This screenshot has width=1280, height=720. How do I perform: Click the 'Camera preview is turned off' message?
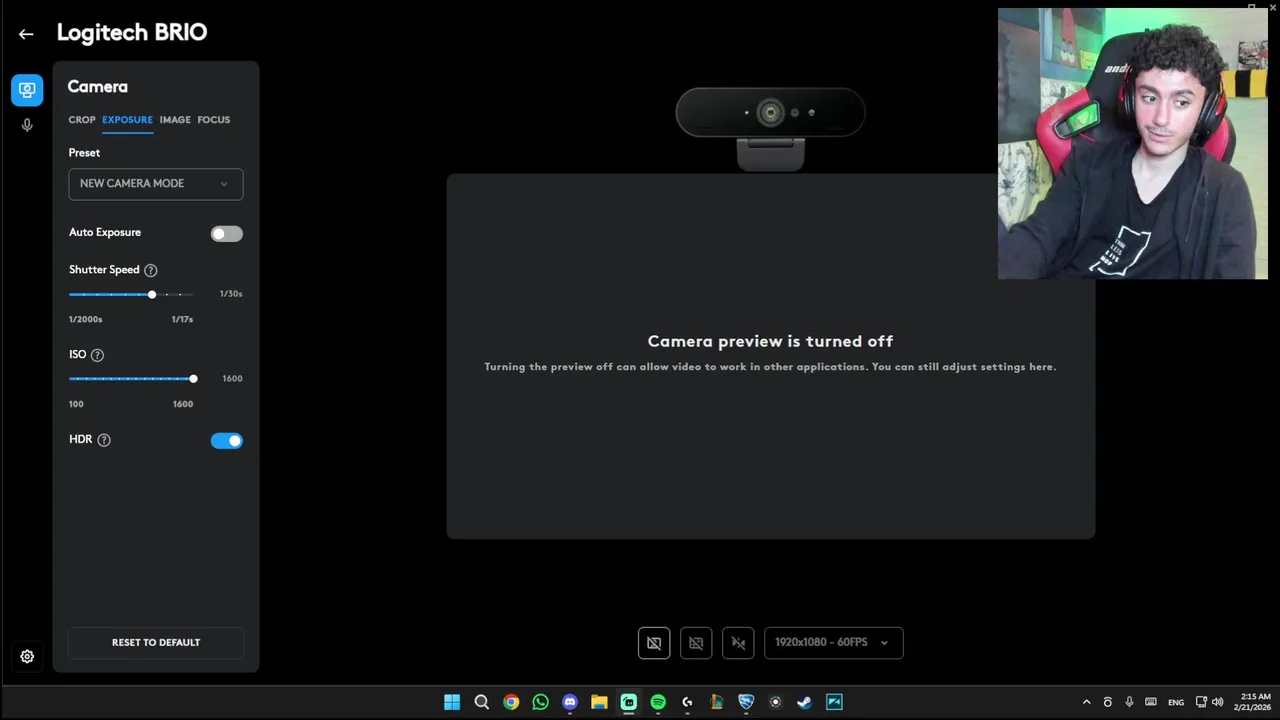(770, 342)
